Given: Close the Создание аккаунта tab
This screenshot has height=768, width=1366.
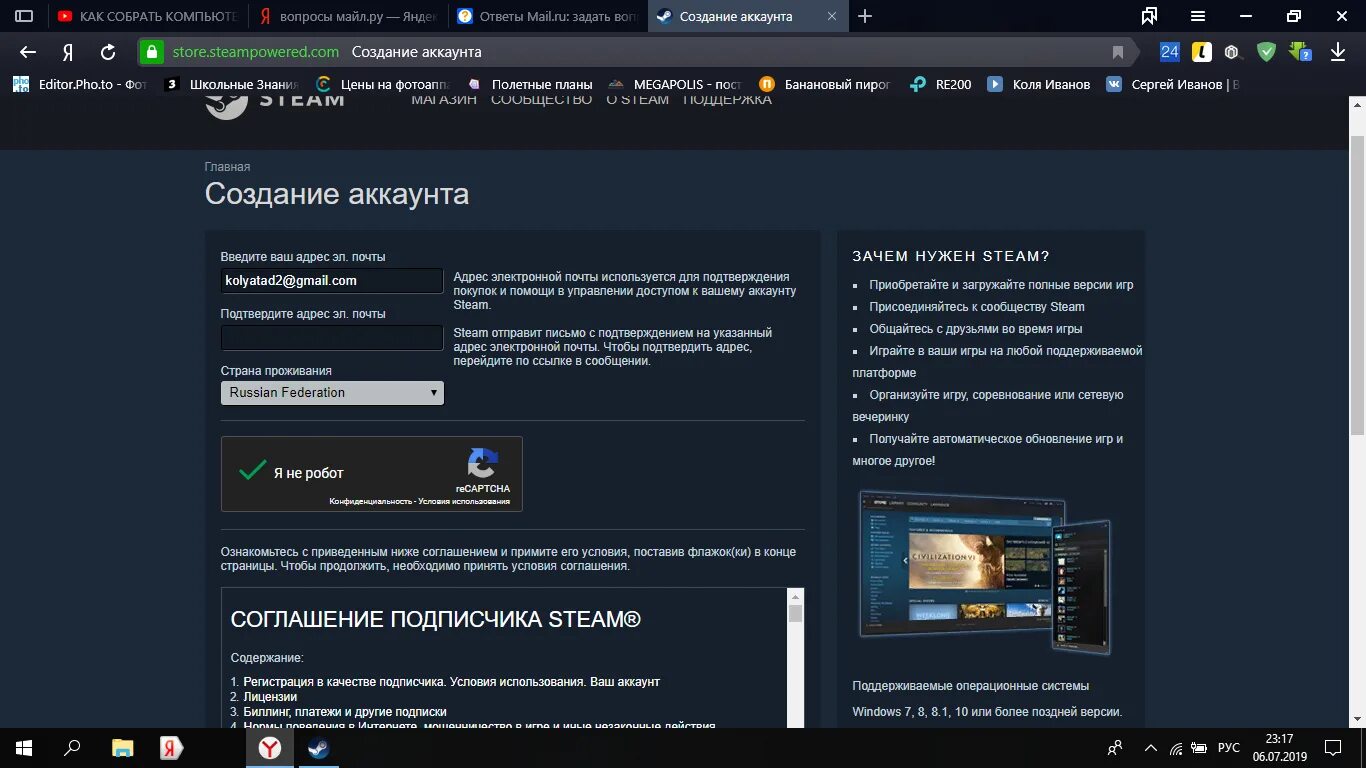Looking at the screenshot, I should point(832,16).
